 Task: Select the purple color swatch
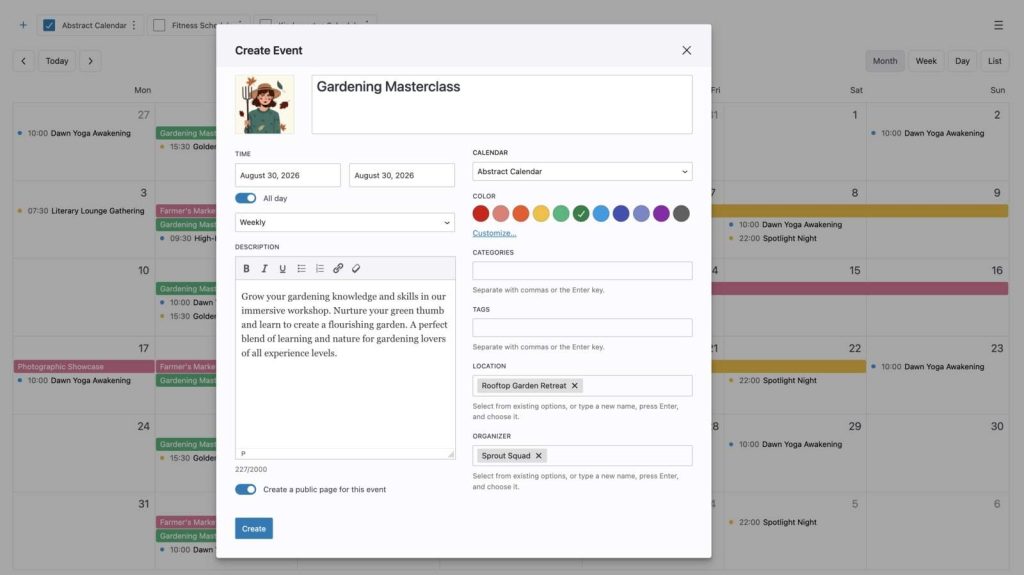click(661, 213)
